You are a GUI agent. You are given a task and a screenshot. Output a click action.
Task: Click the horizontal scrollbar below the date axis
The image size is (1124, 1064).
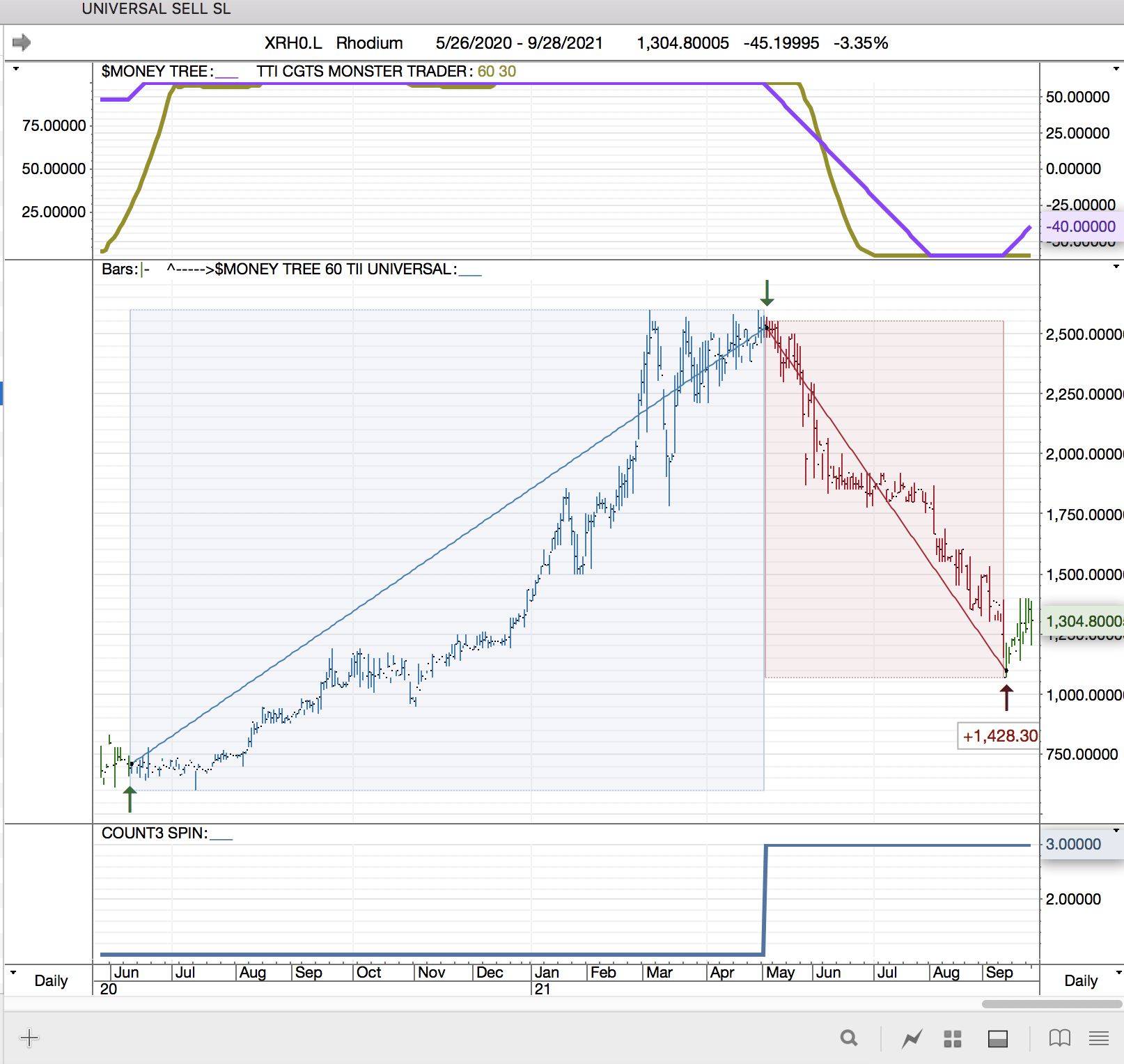coord(1051,1004)
